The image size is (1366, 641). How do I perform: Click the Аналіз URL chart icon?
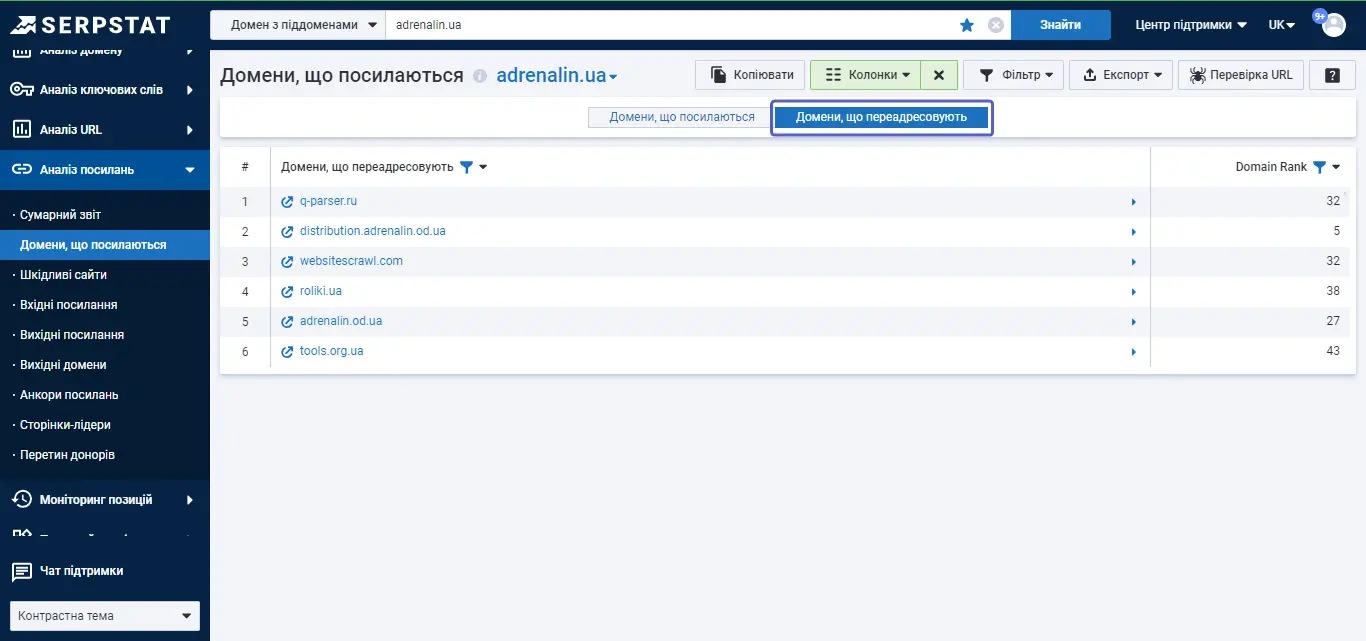21,129
